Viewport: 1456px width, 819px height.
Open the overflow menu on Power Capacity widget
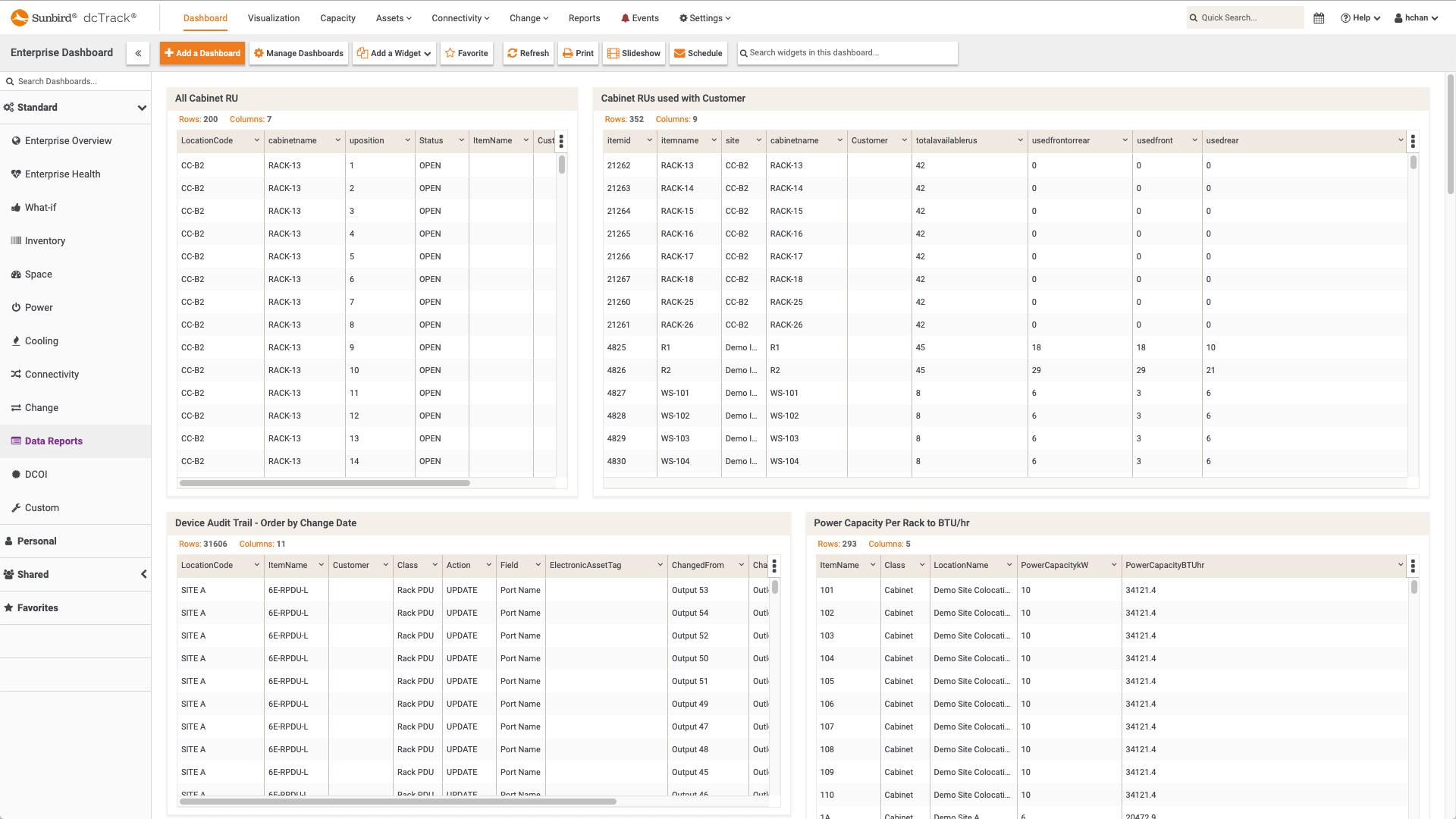(x=1412, y=566)
